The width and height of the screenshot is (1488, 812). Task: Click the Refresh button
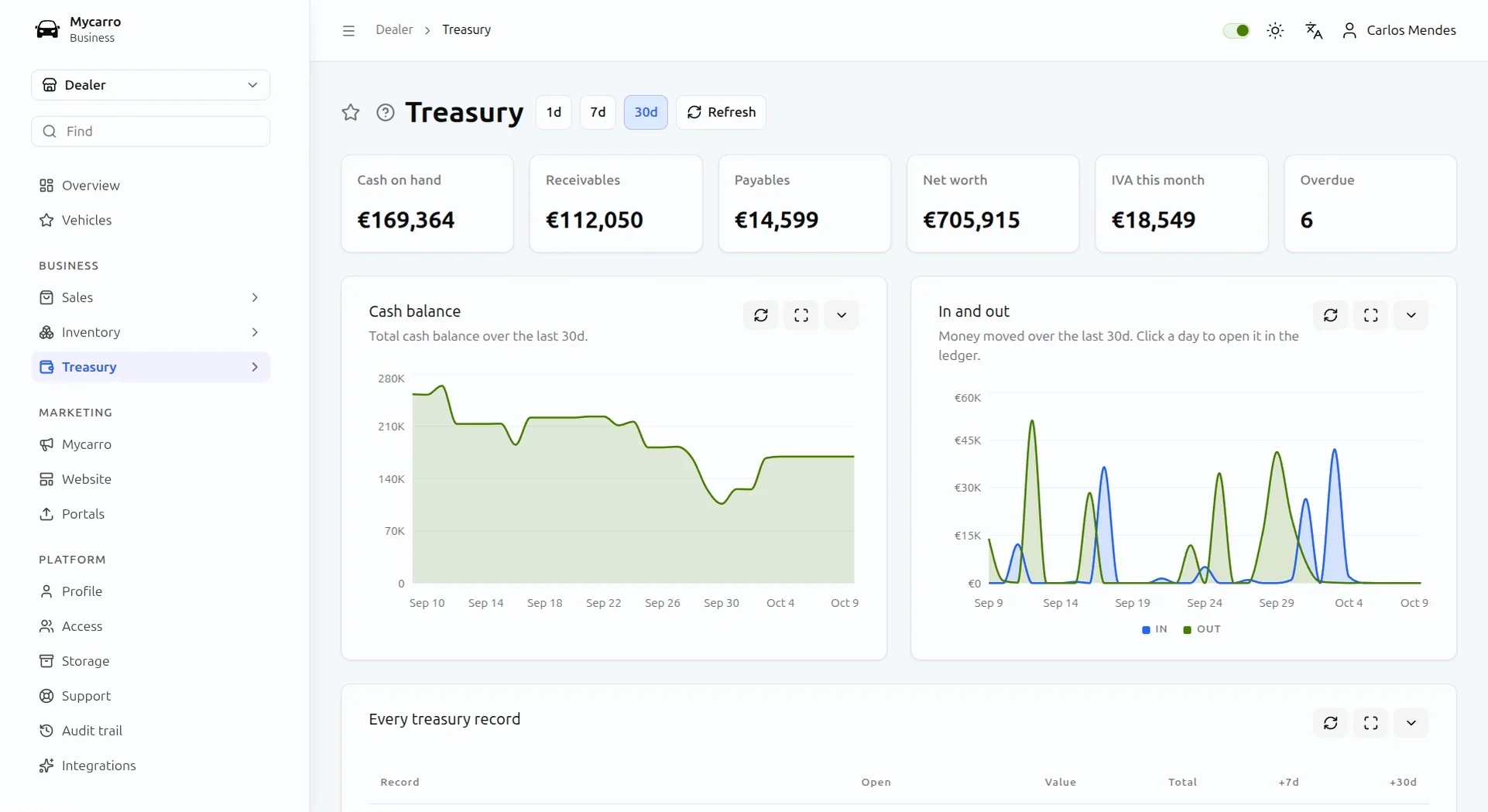721,112
